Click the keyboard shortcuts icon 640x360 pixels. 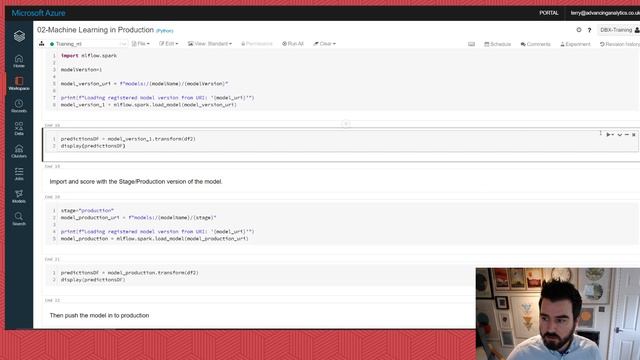point(471,44)
